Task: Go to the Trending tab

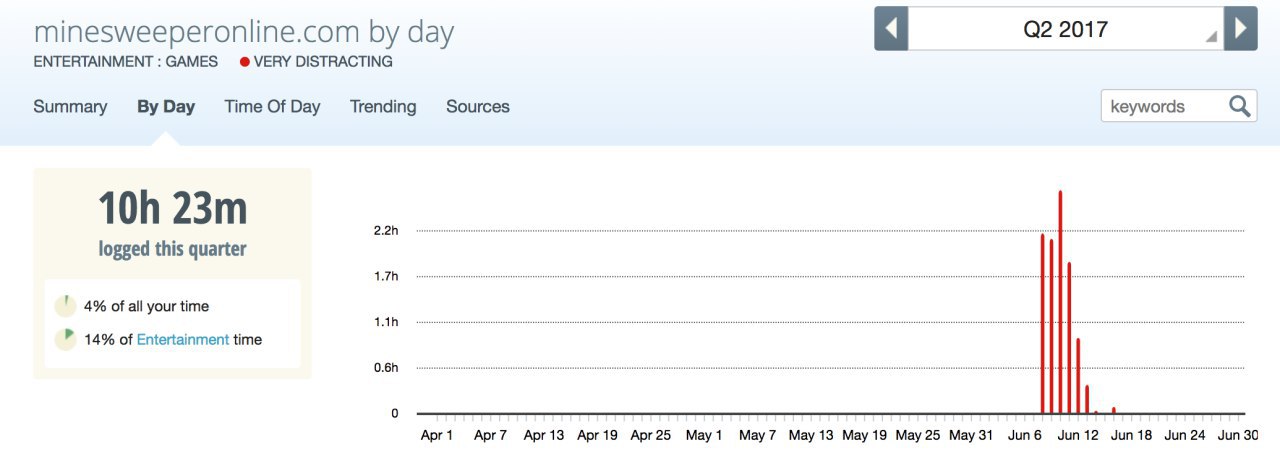Action: (x=383, y=106)
